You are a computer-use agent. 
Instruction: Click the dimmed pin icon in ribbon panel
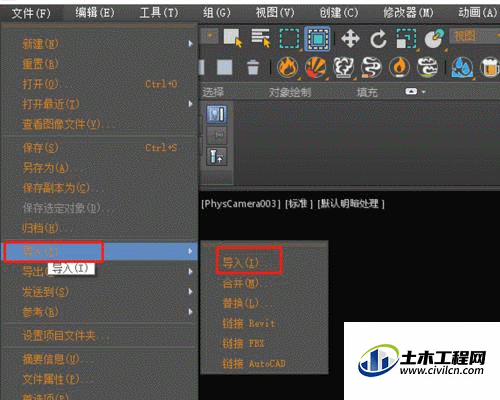(x=217, y=135)
